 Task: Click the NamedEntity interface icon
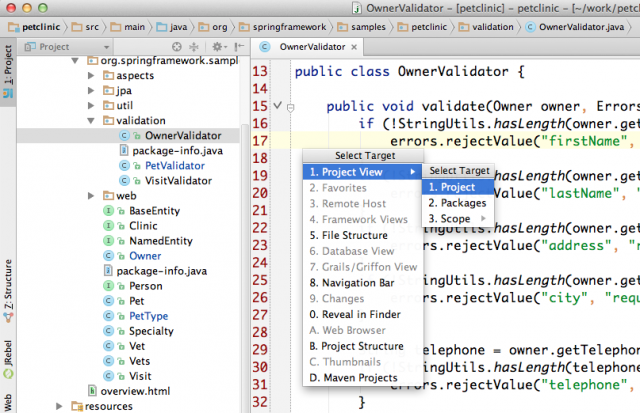[x=108, y=241]
